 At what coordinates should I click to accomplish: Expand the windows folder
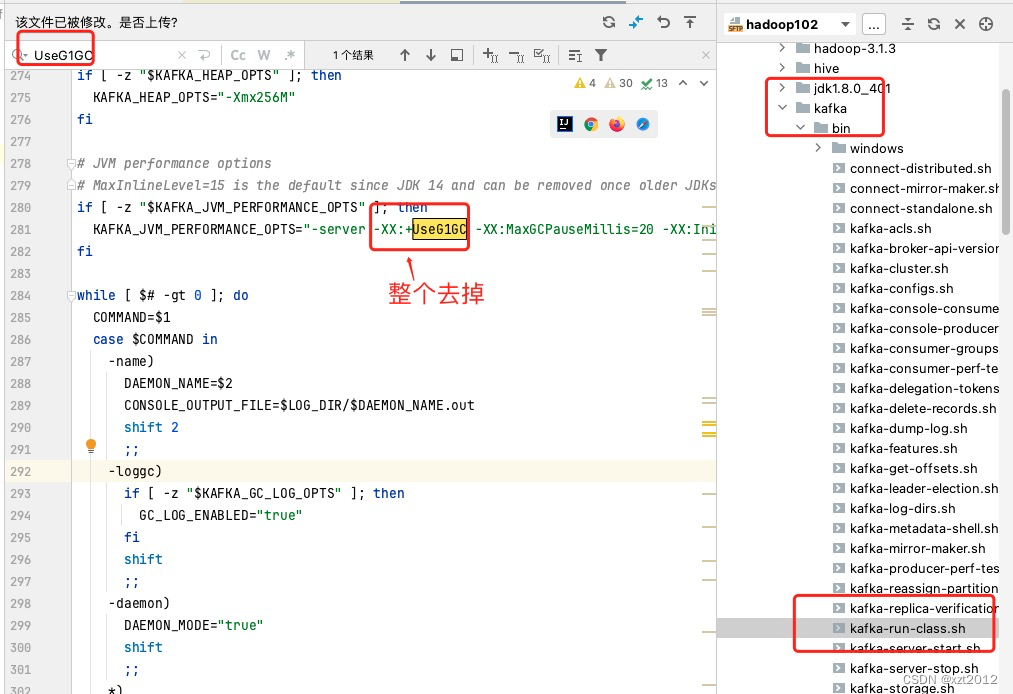pos(818,148)
